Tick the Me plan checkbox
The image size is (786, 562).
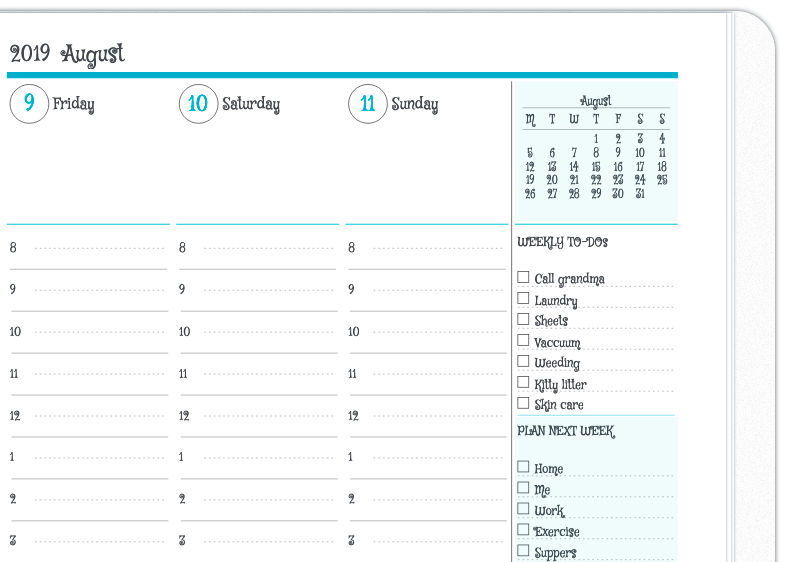523,487
